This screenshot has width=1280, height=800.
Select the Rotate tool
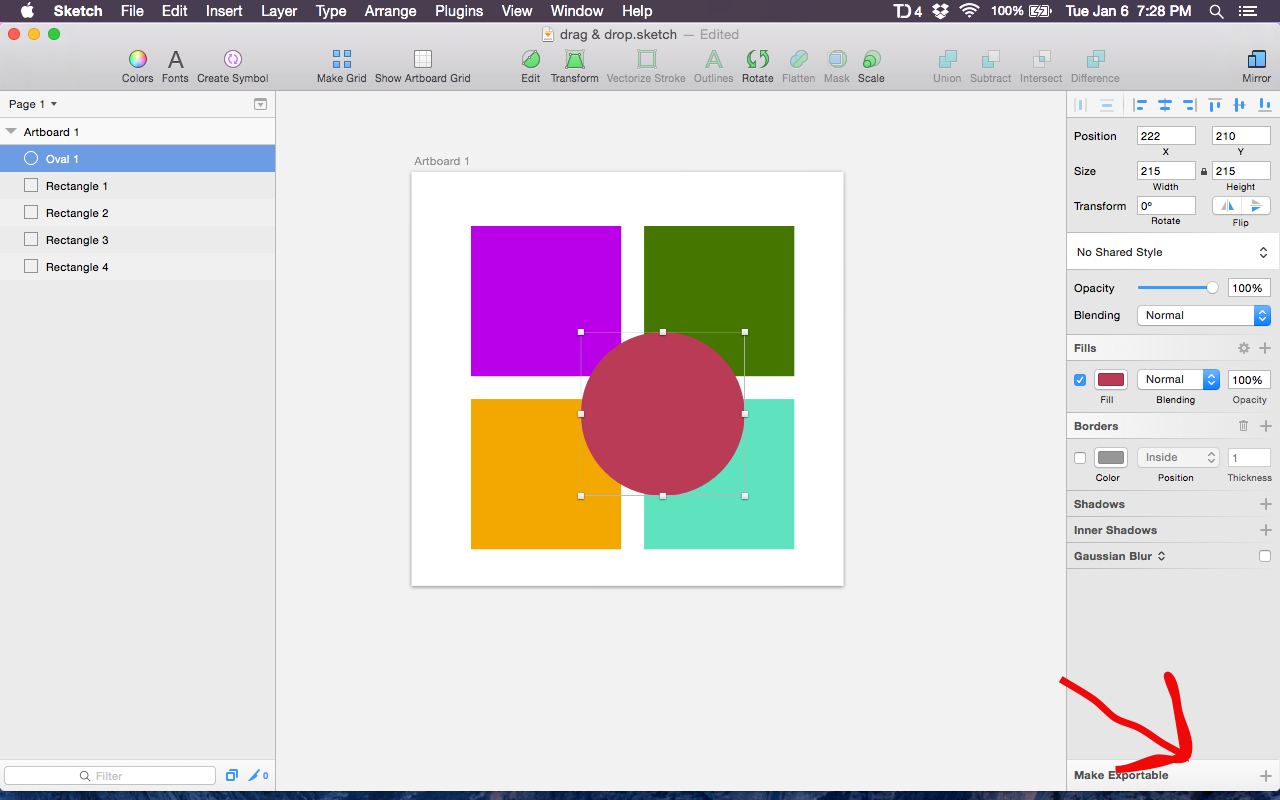coord(758,60)
